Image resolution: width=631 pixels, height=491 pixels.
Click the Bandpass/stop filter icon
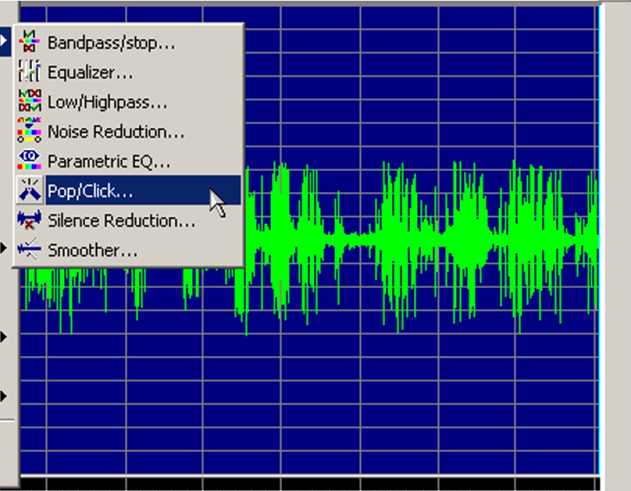pos(29,41)
